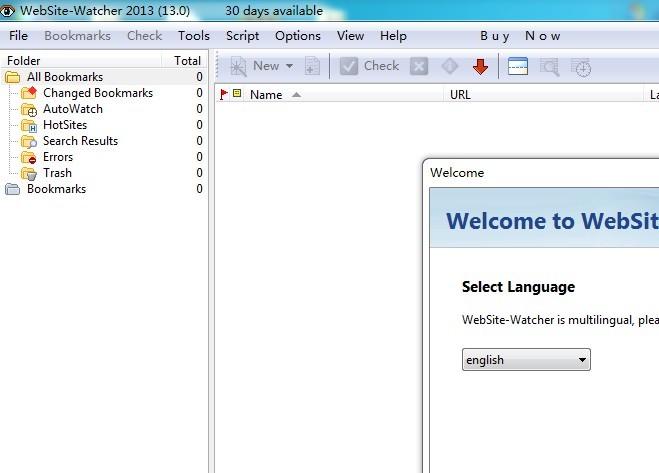Open the New button dropdown arrow

[289, 66]
